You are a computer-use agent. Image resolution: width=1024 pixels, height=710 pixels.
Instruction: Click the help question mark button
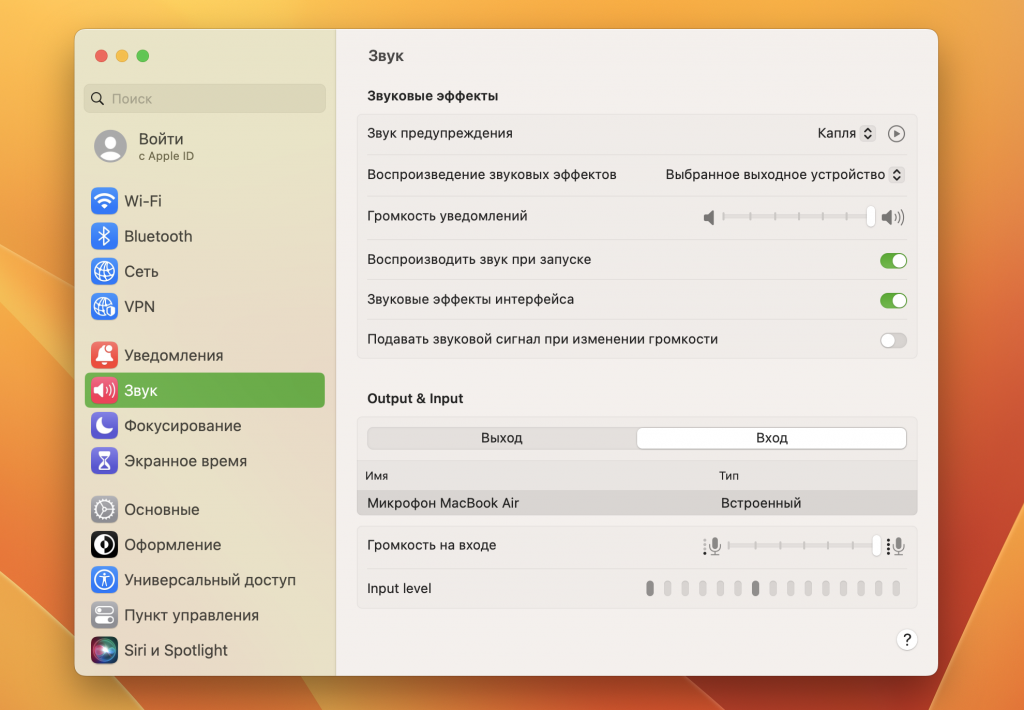coord(906,640)
